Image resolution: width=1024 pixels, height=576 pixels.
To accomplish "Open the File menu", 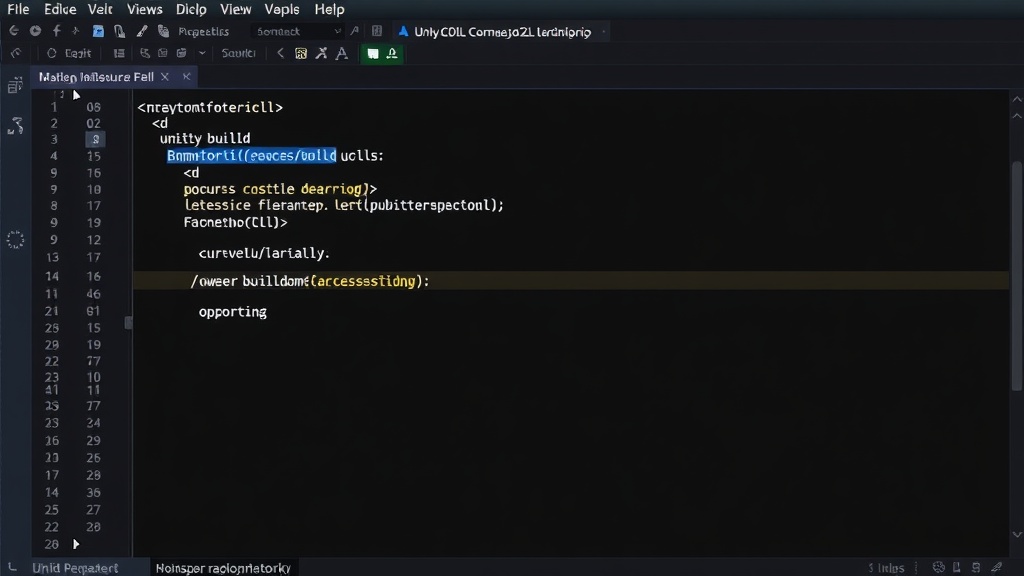I will pyautogui.click(x=18, y=9).
